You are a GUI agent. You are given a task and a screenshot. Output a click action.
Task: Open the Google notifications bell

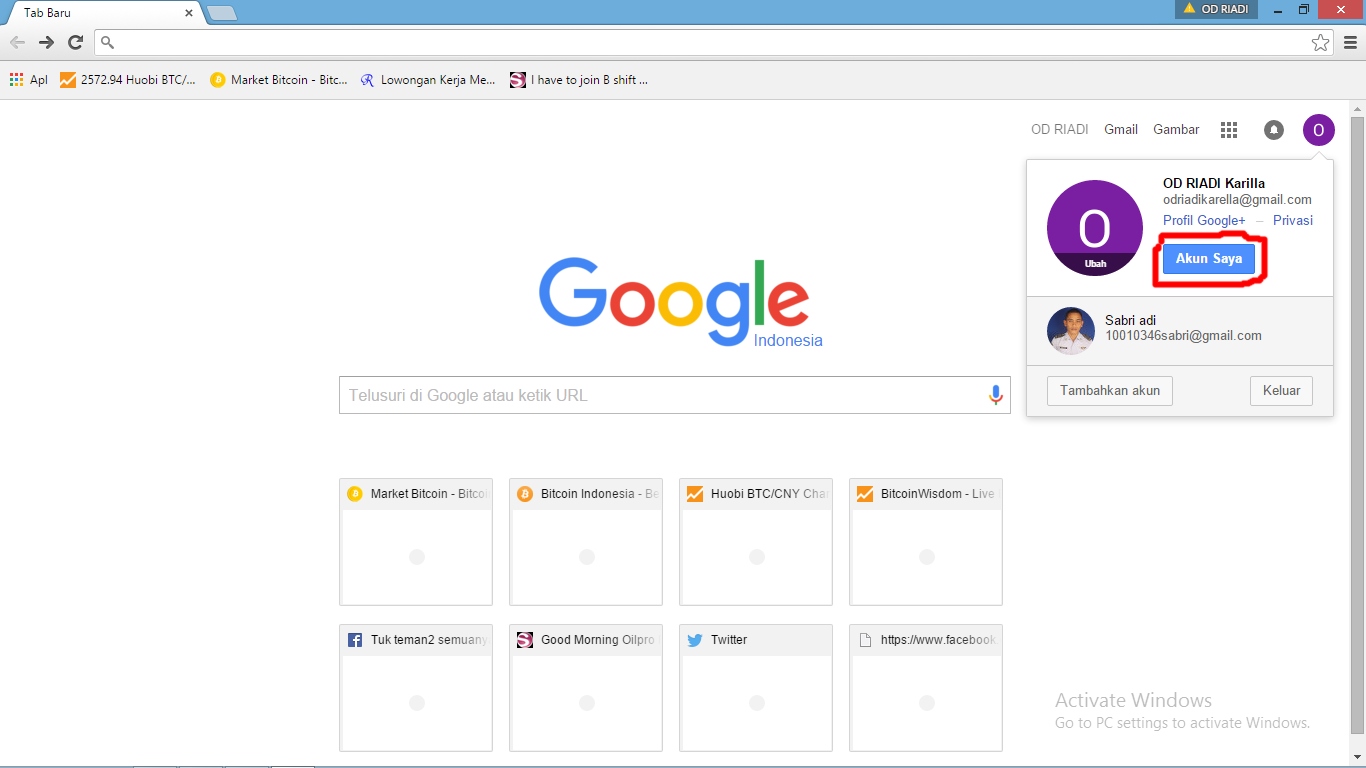click(1274, 130)
